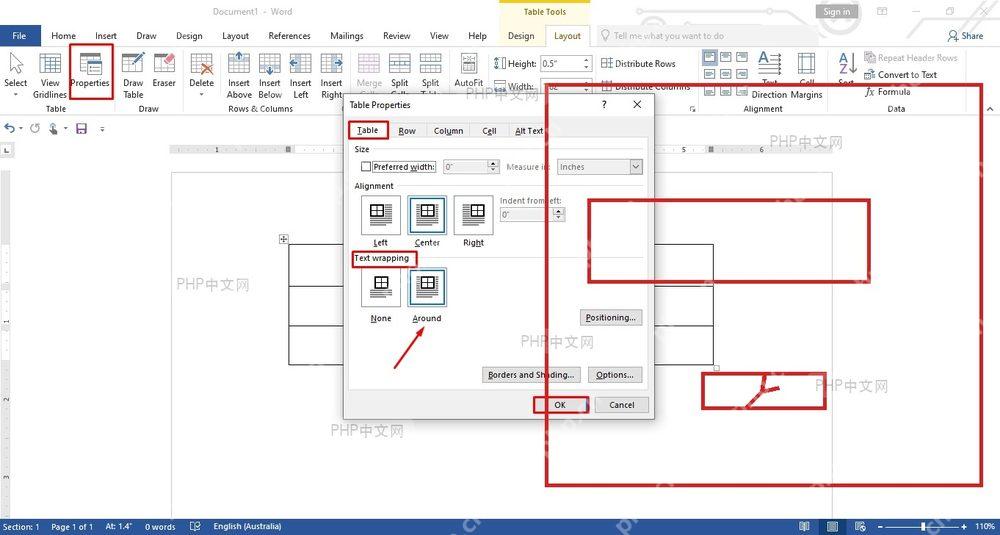Select Left table alignment in the dialog
The width and height of the screenshot is (1000, 535).
[x=381, y=216]
